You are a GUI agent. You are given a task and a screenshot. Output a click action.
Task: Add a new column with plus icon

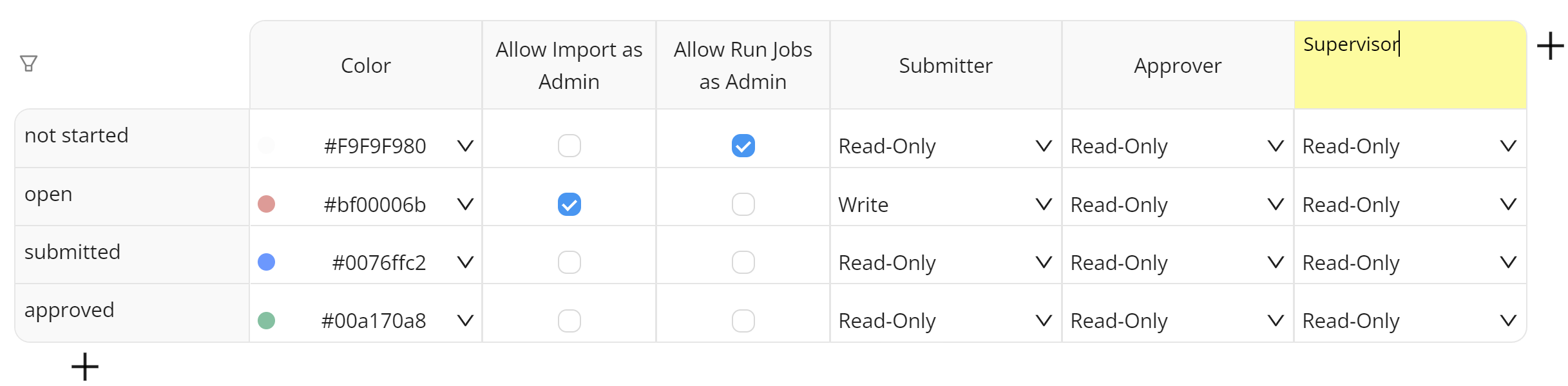1550,46
